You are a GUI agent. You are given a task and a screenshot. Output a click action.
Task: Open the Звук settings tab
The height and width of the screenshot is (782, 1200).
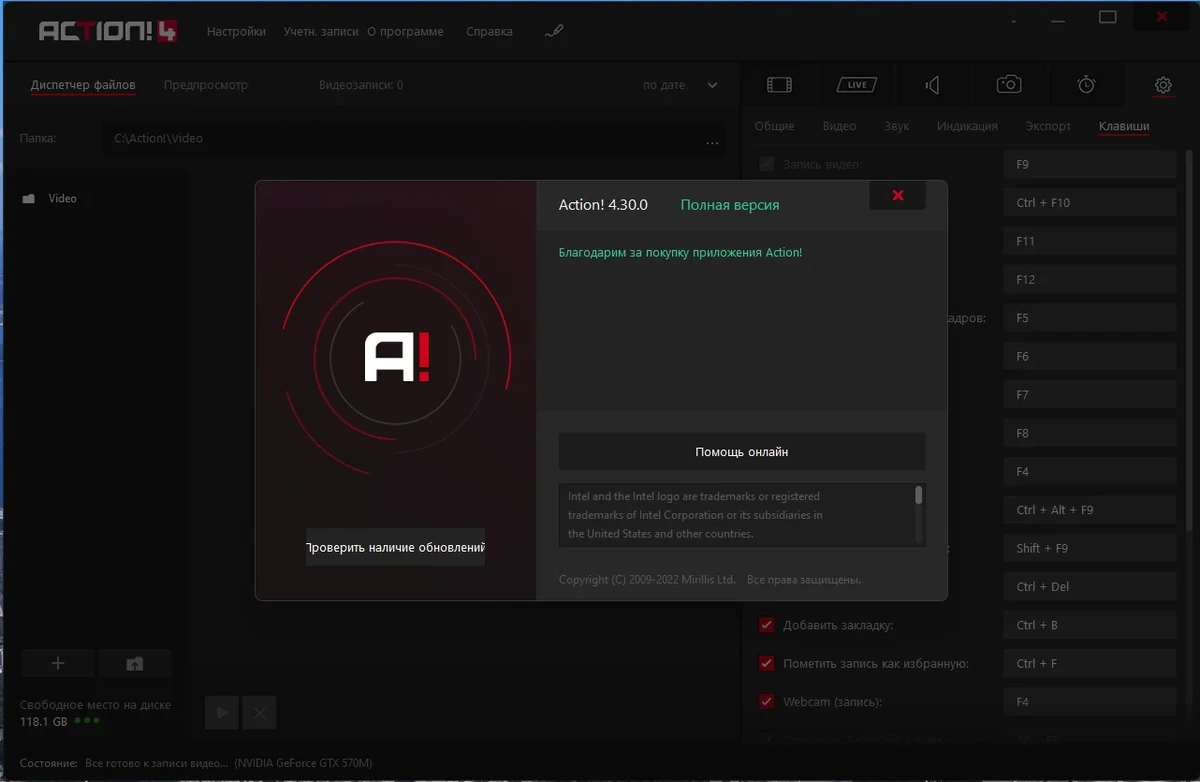[x=896, y=126]
